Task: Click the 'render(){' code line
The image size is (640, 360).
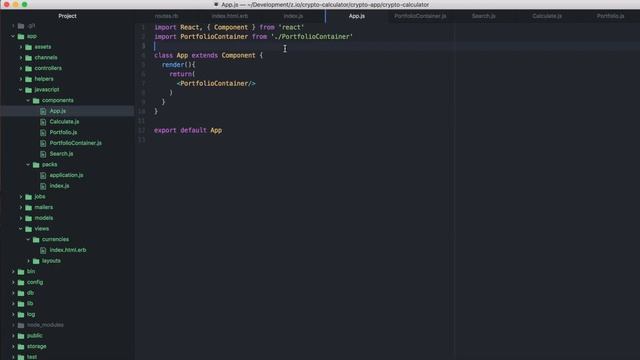Action: (x=178, y=65)
